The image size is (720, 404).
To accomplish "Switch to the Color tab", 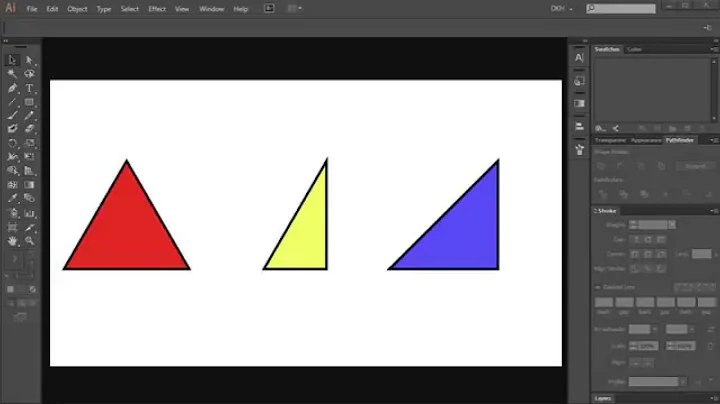I will (634, 49).
